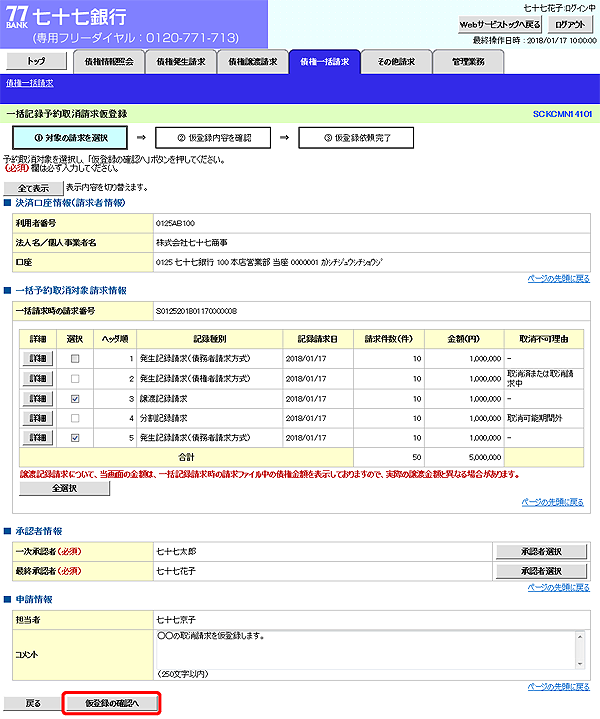This screenshot has width=600, height=719.
Task: Click comment box scrollbar down arrow
Action: (580, 664)
